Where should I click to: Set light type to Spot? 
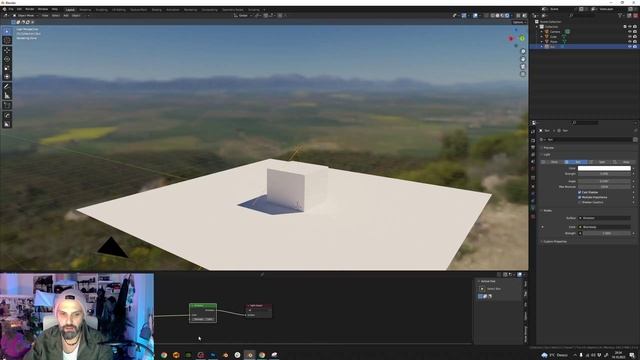click(x=600, y=162)
